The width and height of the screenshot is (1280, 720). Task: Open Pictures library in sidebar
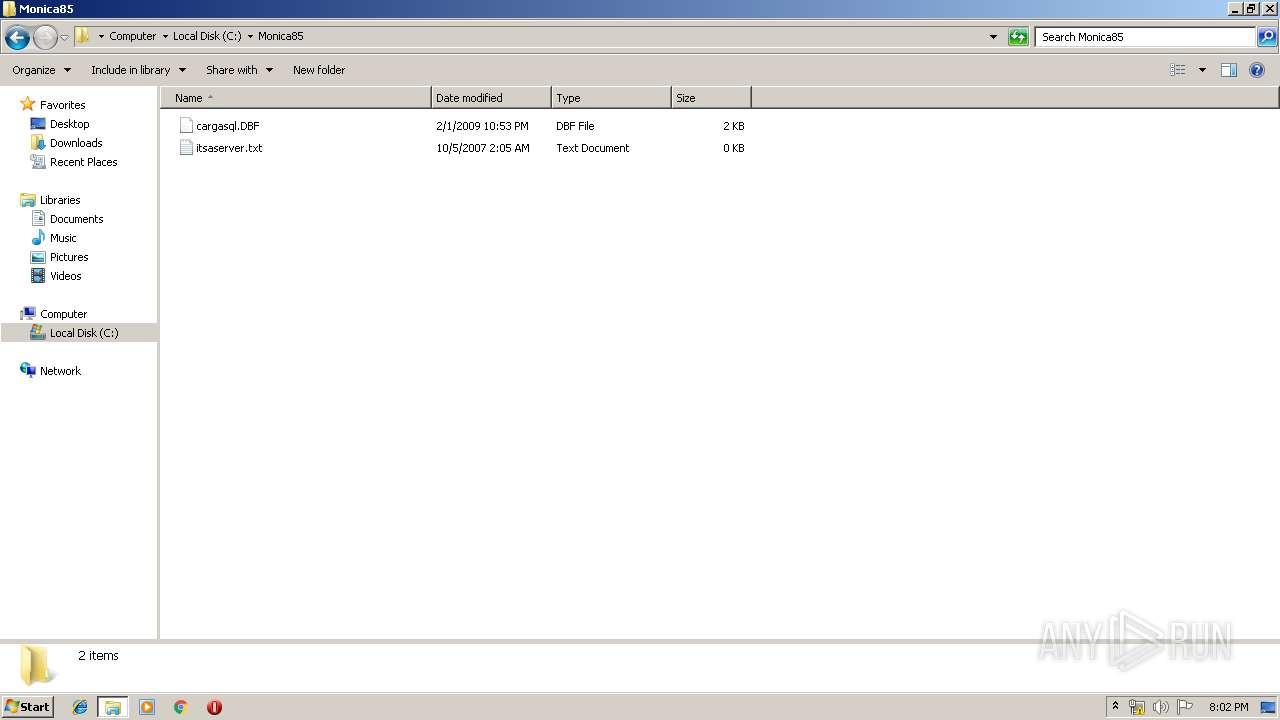69,257
